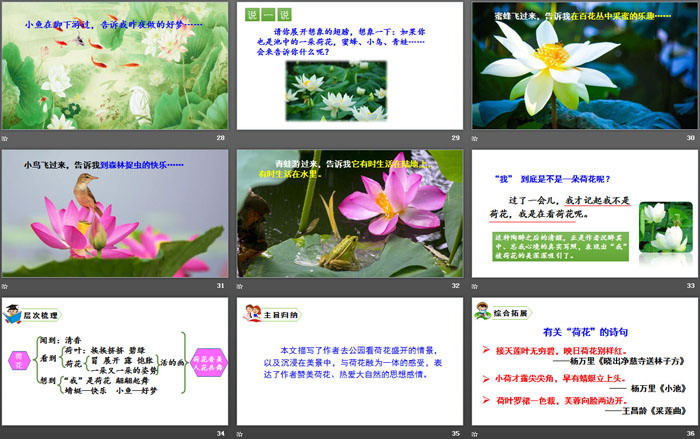The image size is (700, 439).
Task: Select slide 32 with frog on leaf
Action: [350, 213]
